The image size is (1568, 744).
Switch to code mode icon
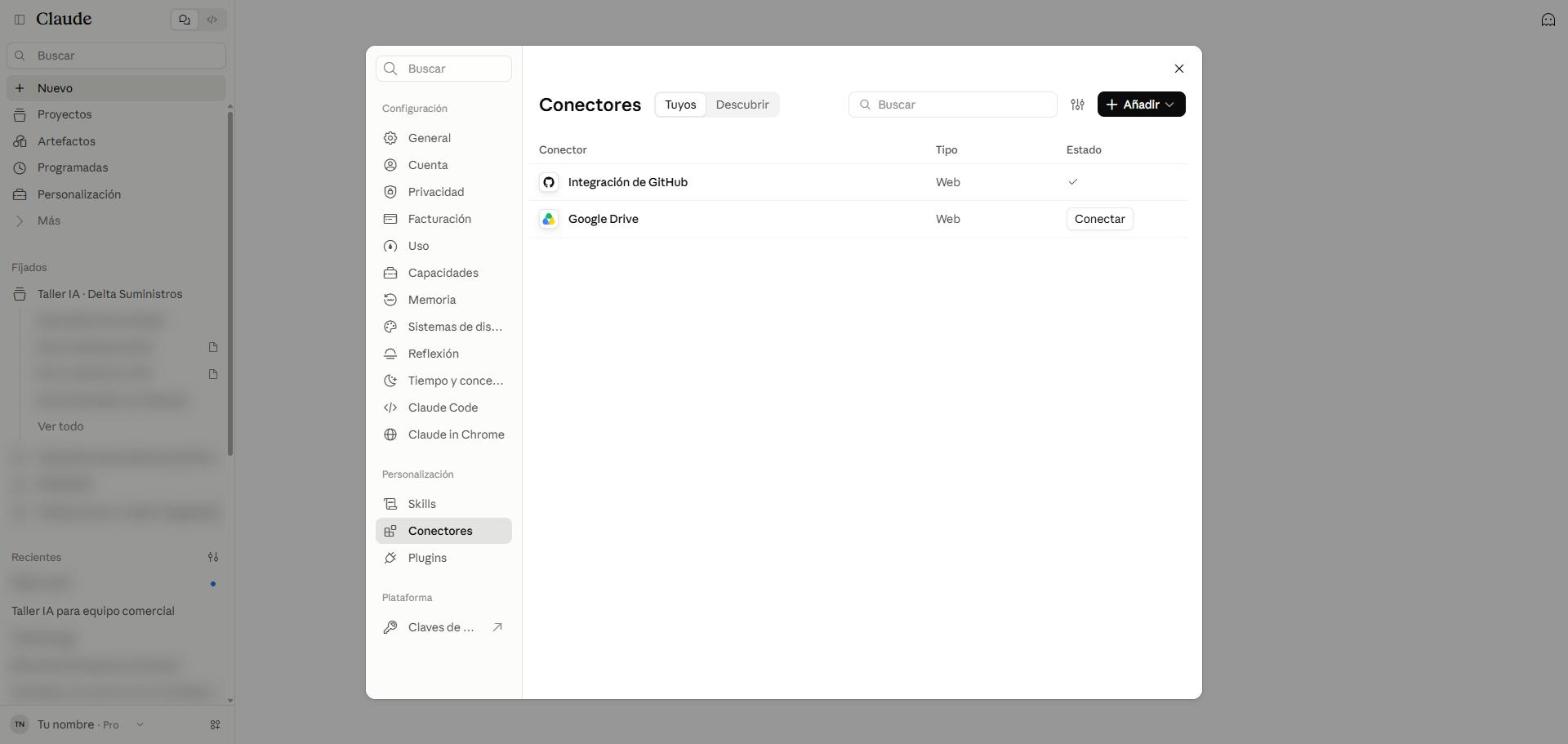pos(212,19)
